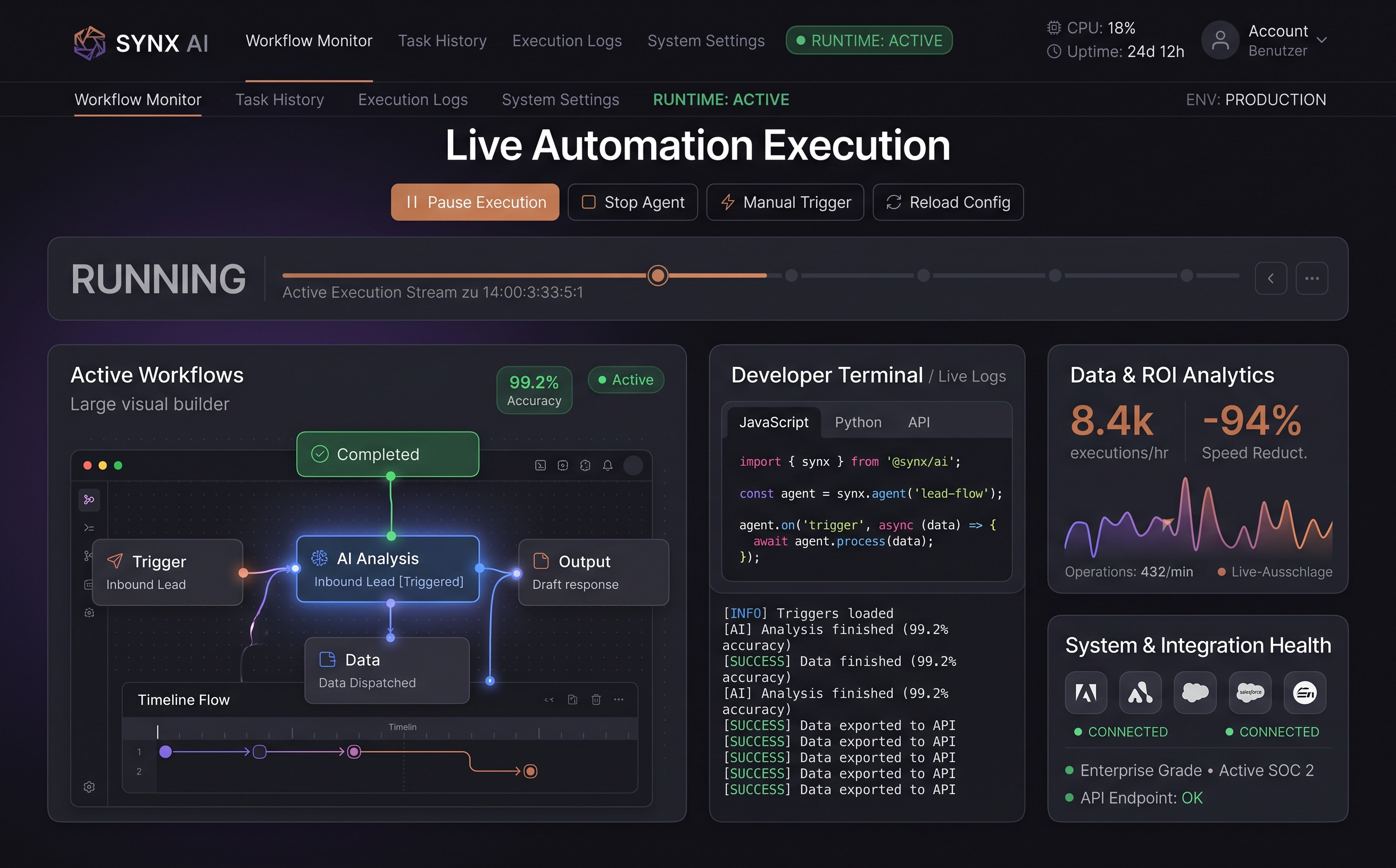The height and width of the screenshot is (868, 1396).
Task: Click the cloud integration icon
Action: [1195, 692]
